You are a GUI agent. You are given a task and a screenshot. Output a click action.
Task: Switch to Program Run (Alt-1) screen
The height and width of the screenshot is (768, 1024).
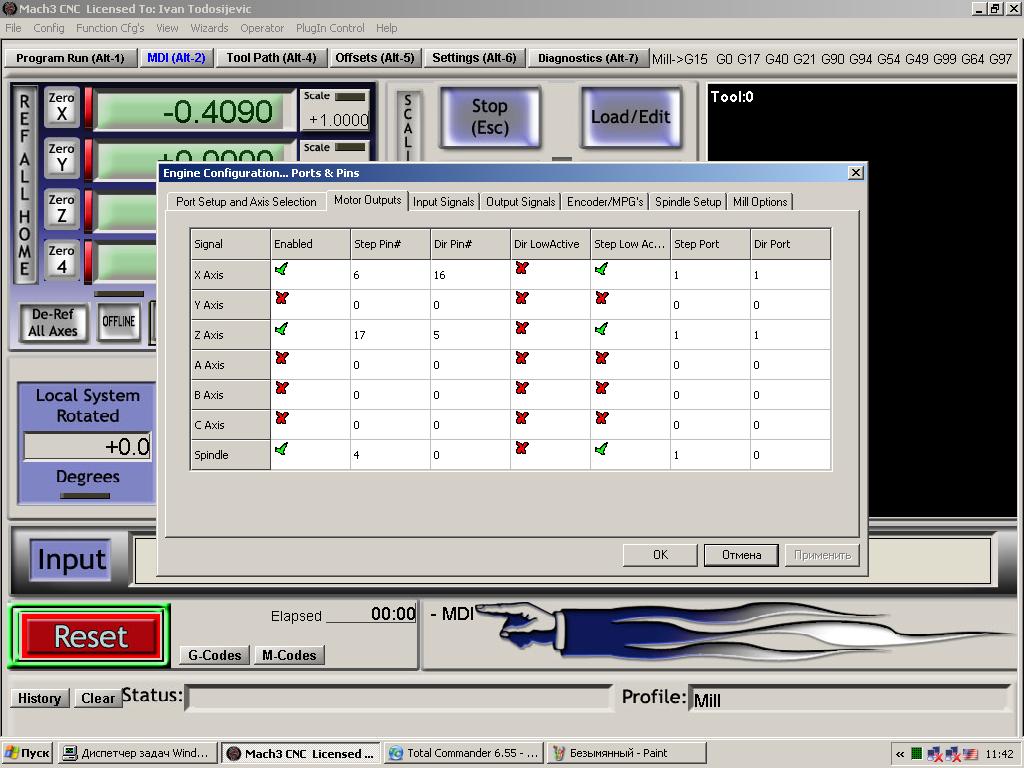coord(70,58)
